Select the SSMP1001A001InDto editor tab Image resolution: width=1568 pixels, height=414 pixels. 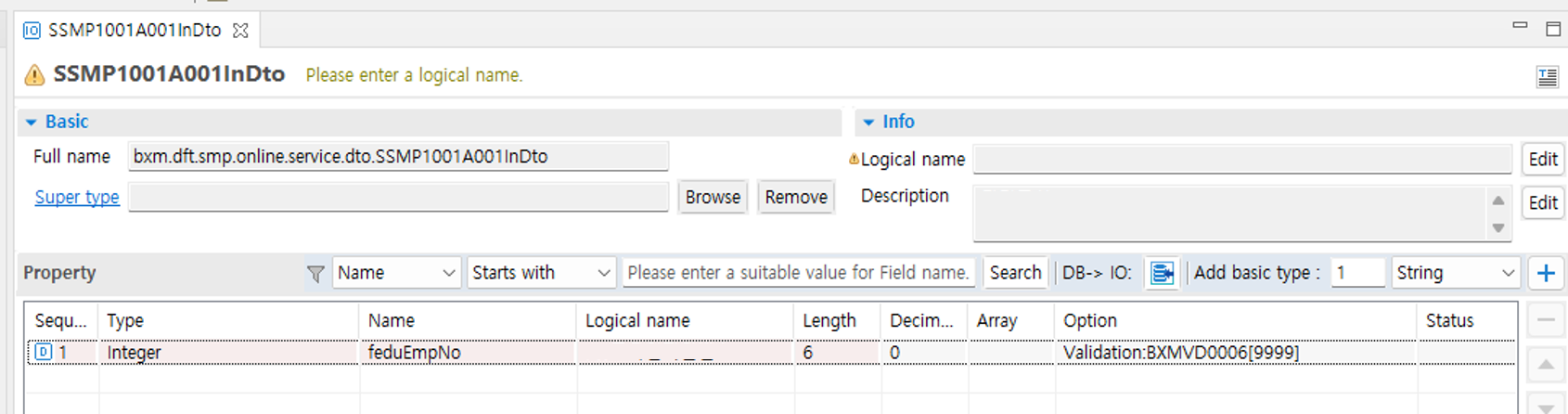(135, 31)
